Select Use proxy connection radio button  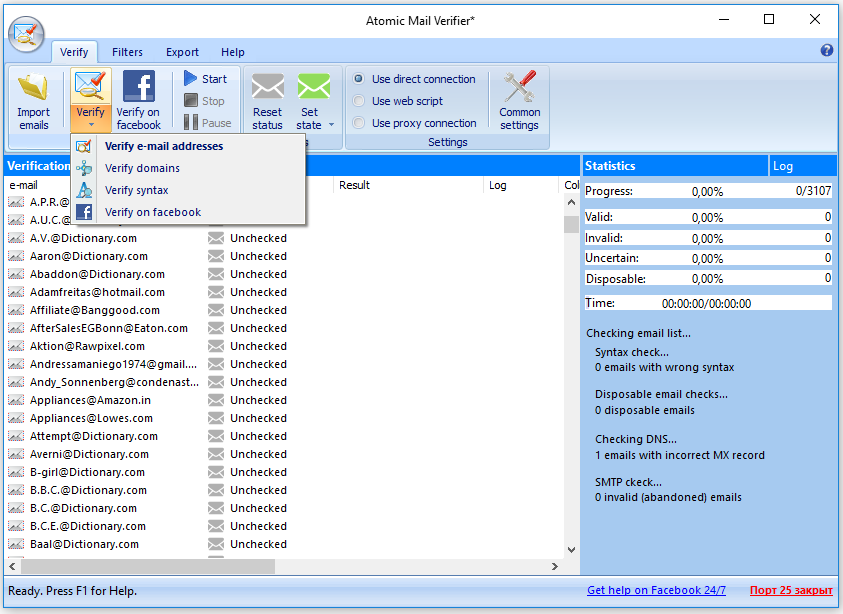(359, 123)
